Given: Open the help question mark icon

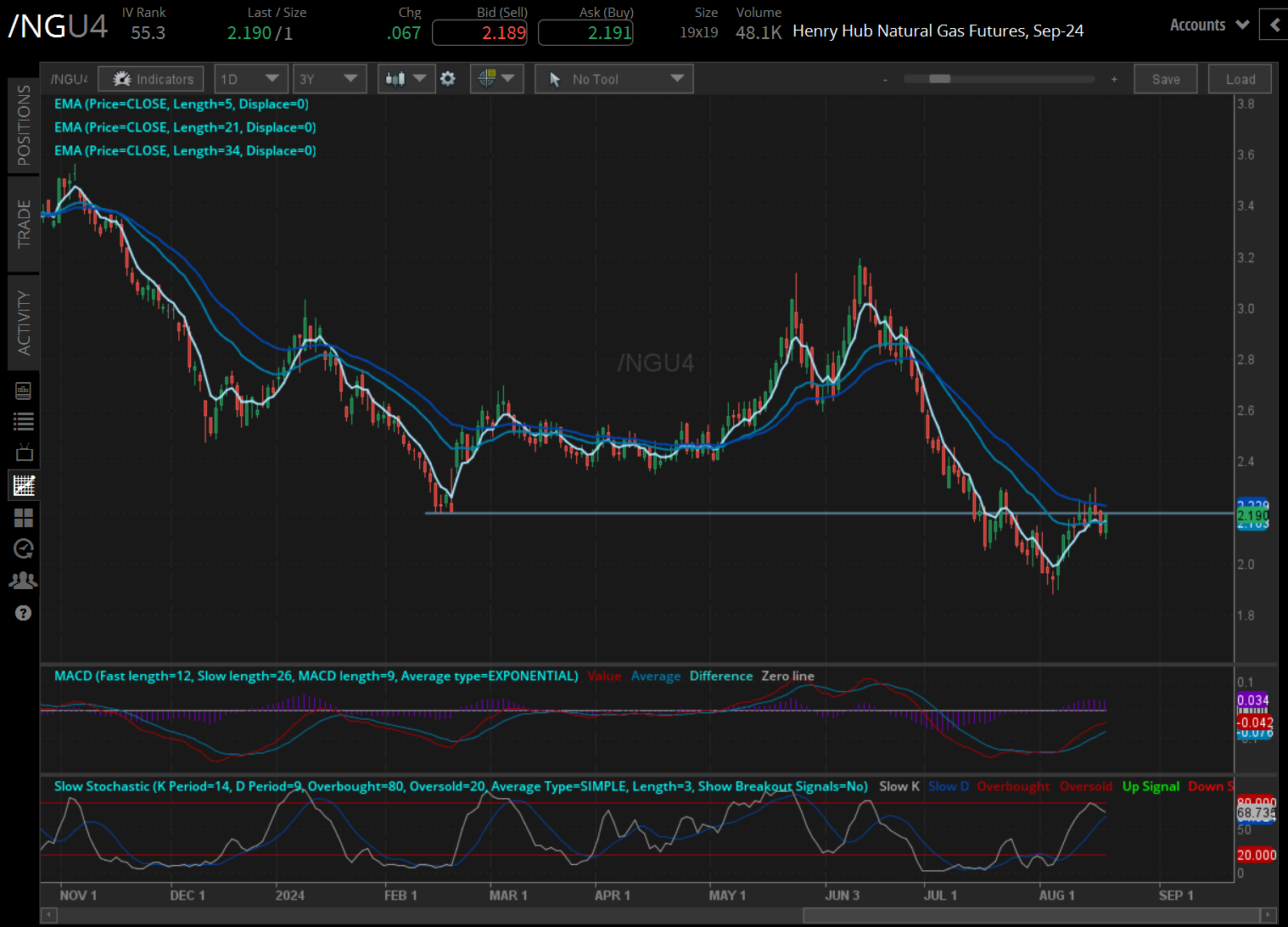Looking at the screenshot, I should coord(23,613).
